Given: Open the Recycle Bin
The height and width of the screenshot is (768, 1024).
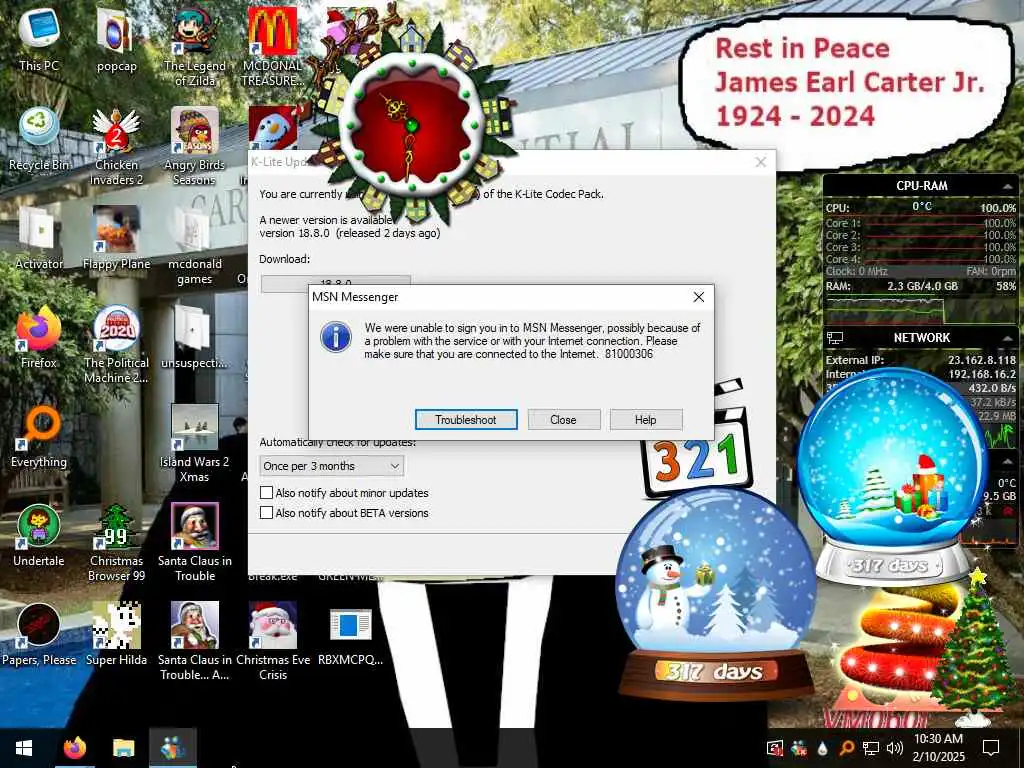Looking at the screenshot, I should 39,138.
